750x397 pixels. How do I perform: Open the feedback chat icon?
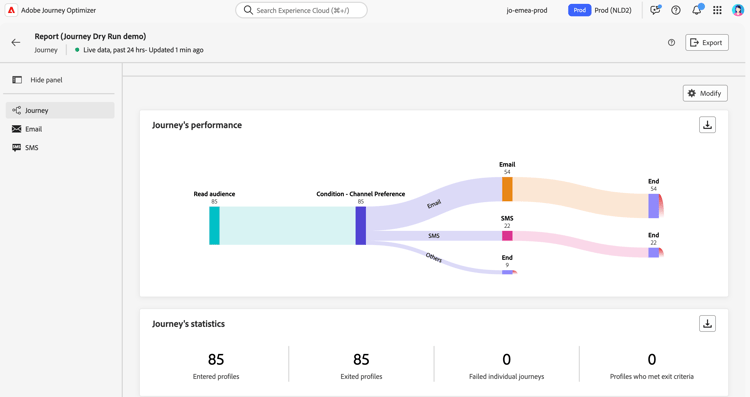tap(655, 10)
